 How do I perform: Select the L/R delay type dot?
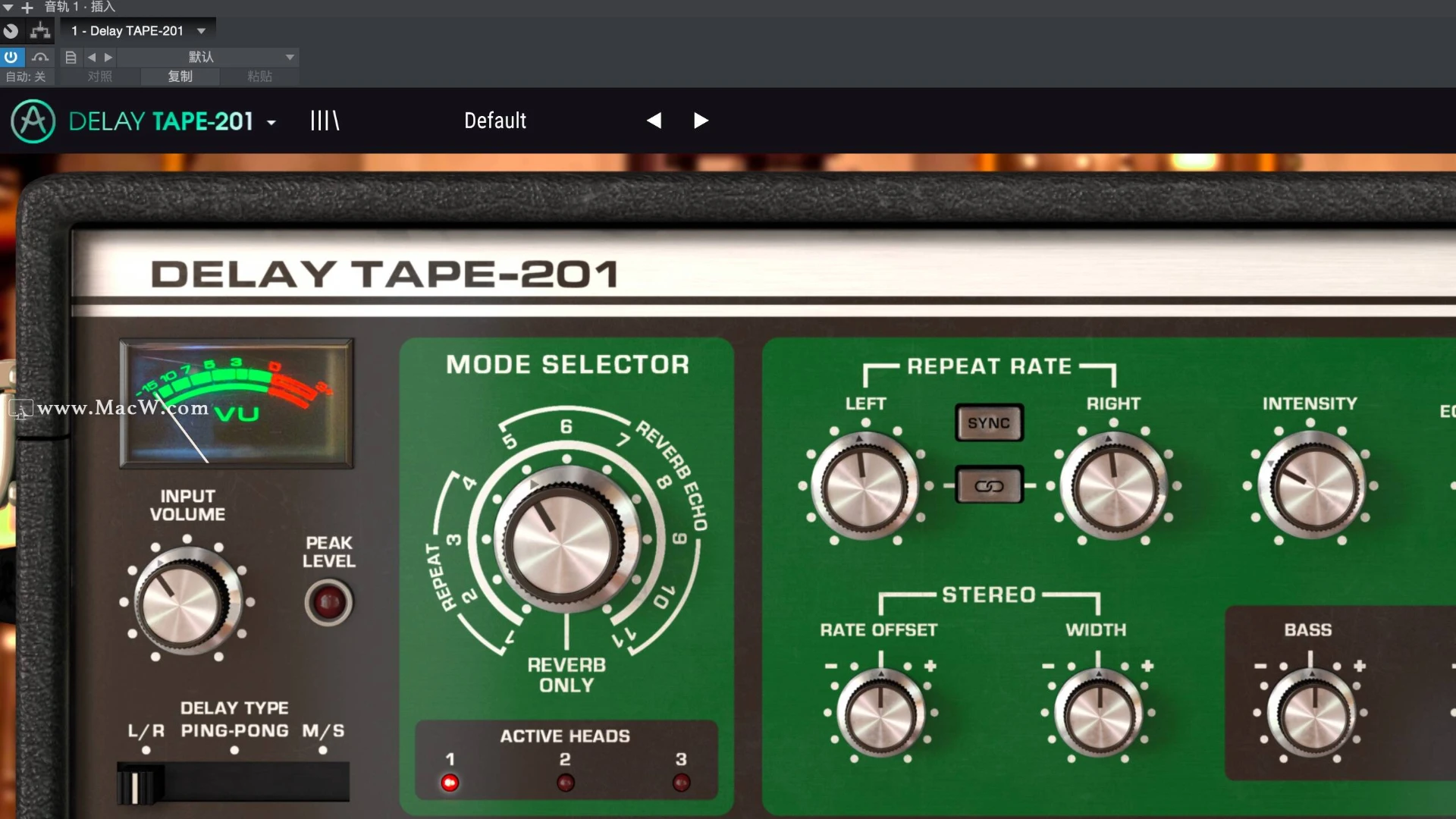pyautogui.click(x=146, y=751)
